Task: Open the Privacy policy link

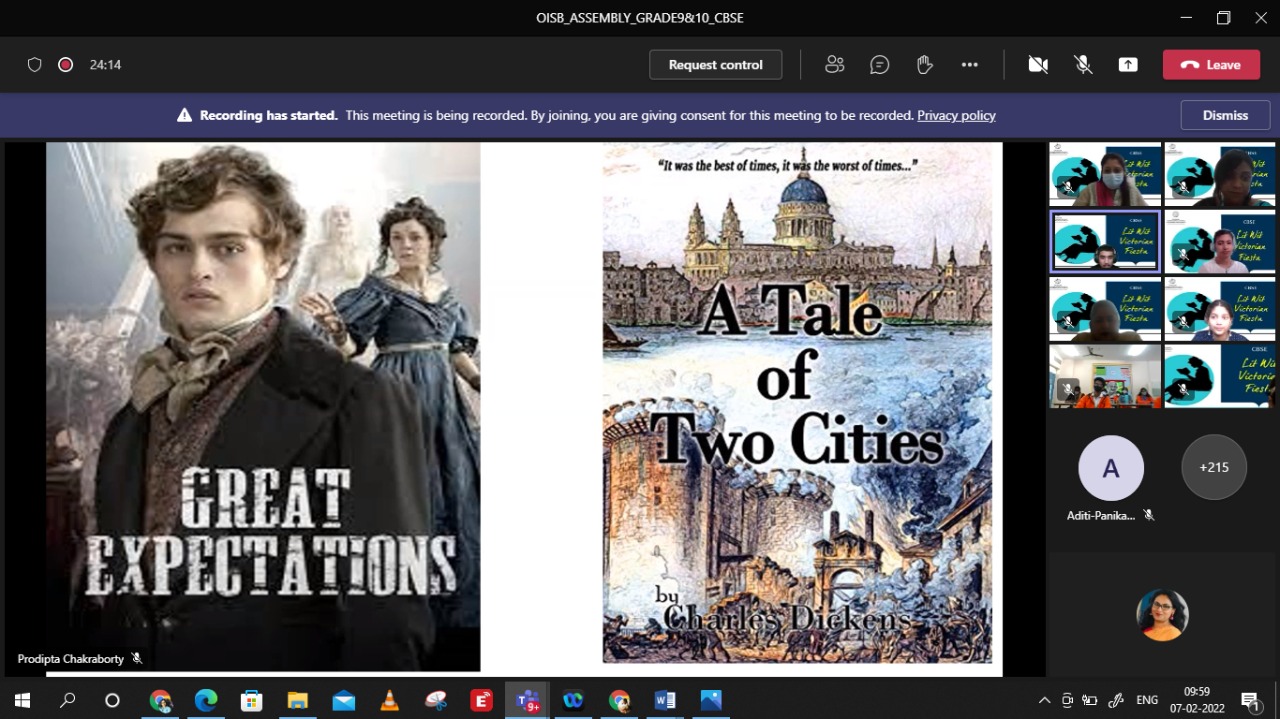Action: coord(956,115)
